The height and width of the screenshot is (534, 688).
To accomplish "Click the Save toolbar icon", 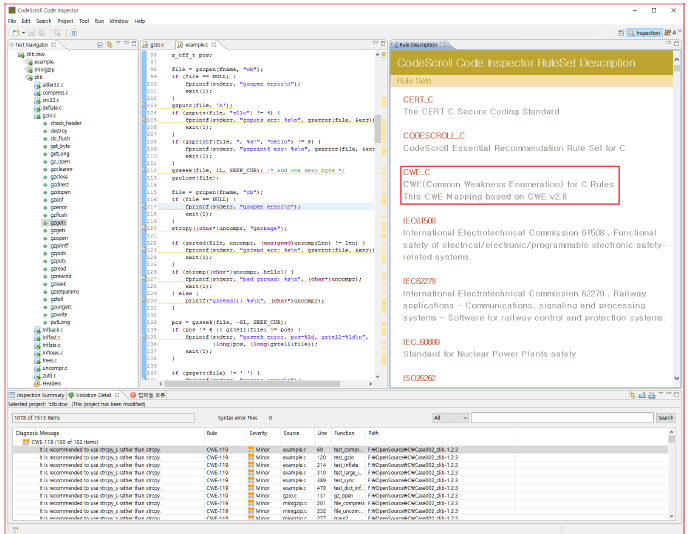I will click(x=32, y=33).
